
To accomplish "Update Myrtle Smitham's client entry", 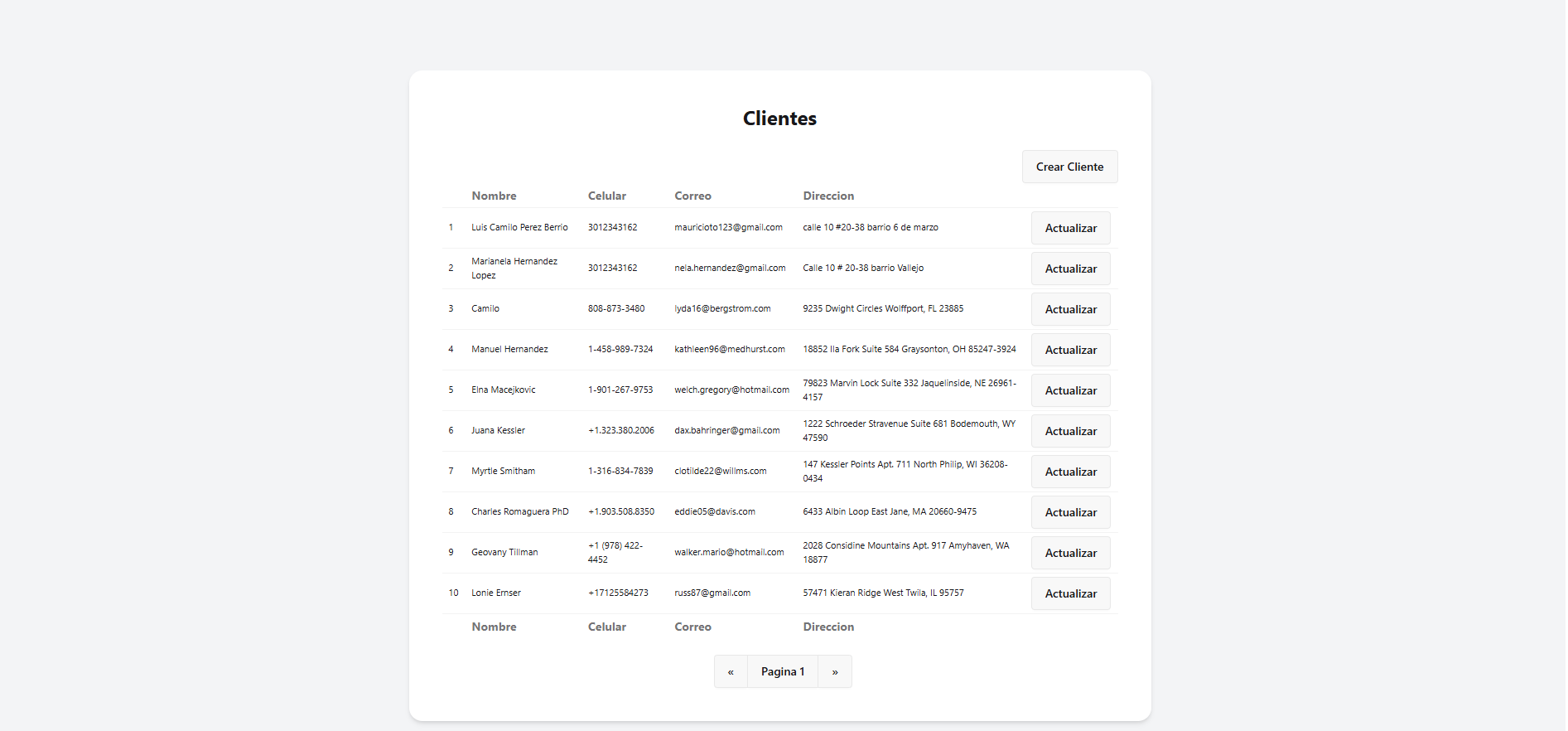I will click(1070, 472).
